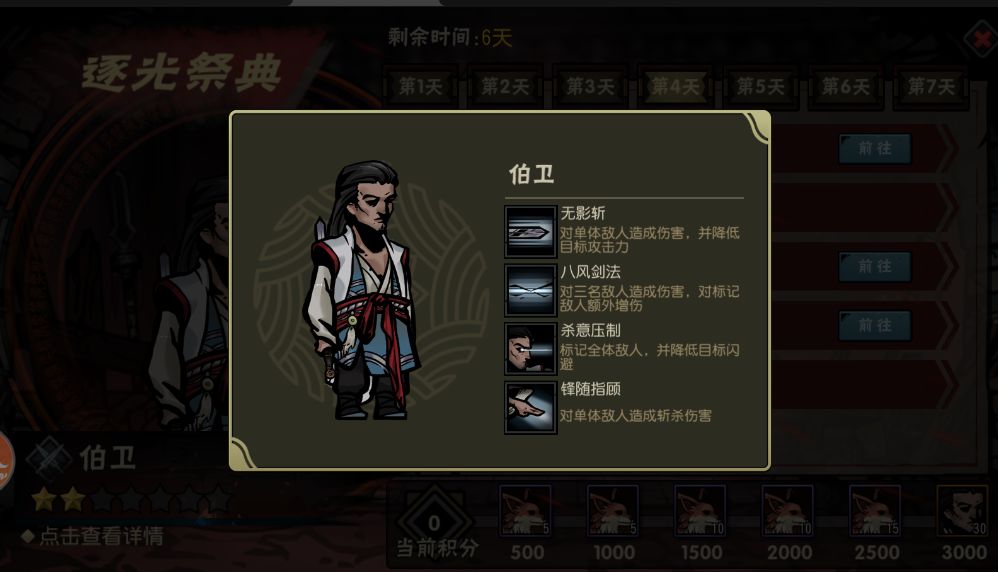Click the topmost 前往 button

(875, 149)
